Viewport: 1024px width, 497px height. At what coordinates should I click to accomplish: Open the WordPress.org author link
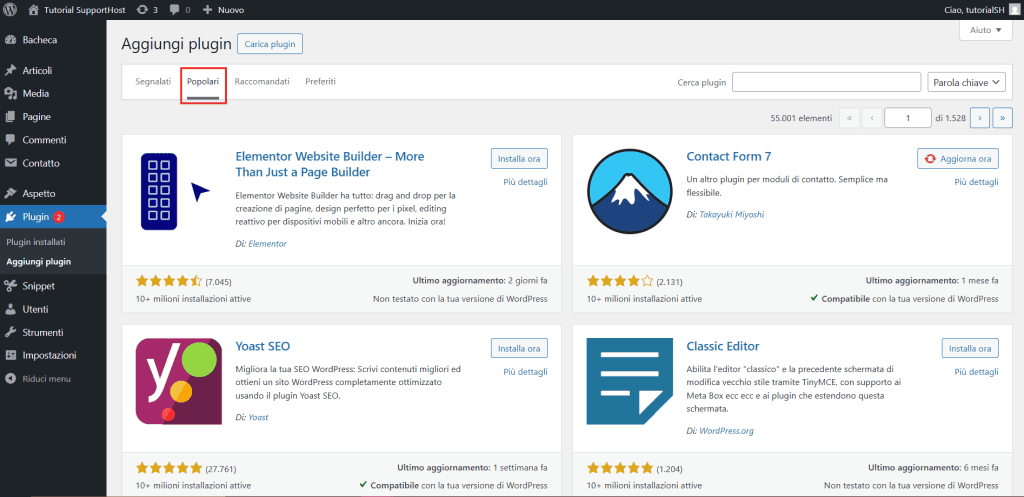[x=727, y=431]
